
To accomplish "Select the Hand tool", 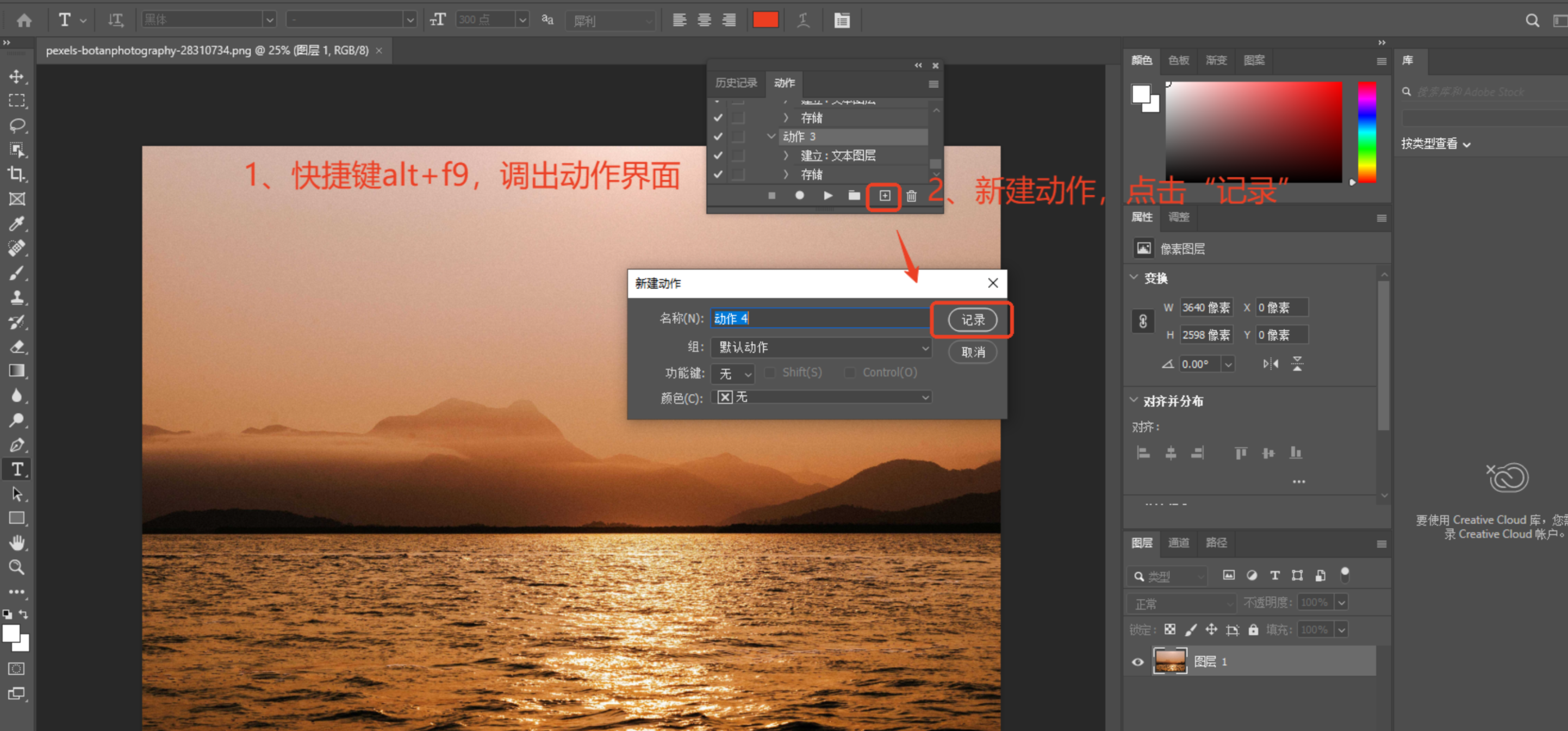I will tap(16, 543).
